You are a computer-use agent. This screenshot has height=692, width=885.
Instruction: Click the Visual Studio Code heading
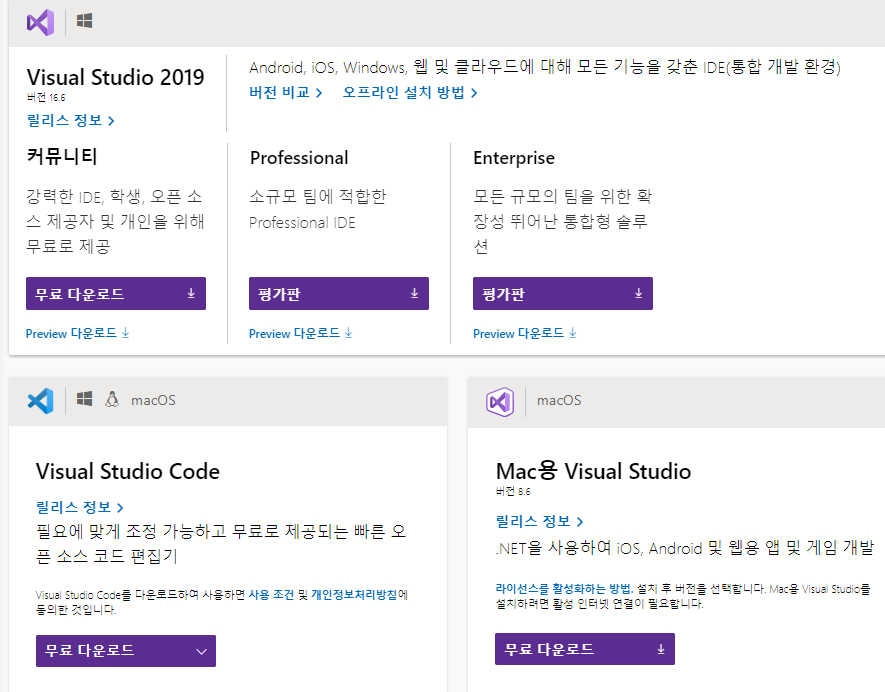(x=128, y=471)
